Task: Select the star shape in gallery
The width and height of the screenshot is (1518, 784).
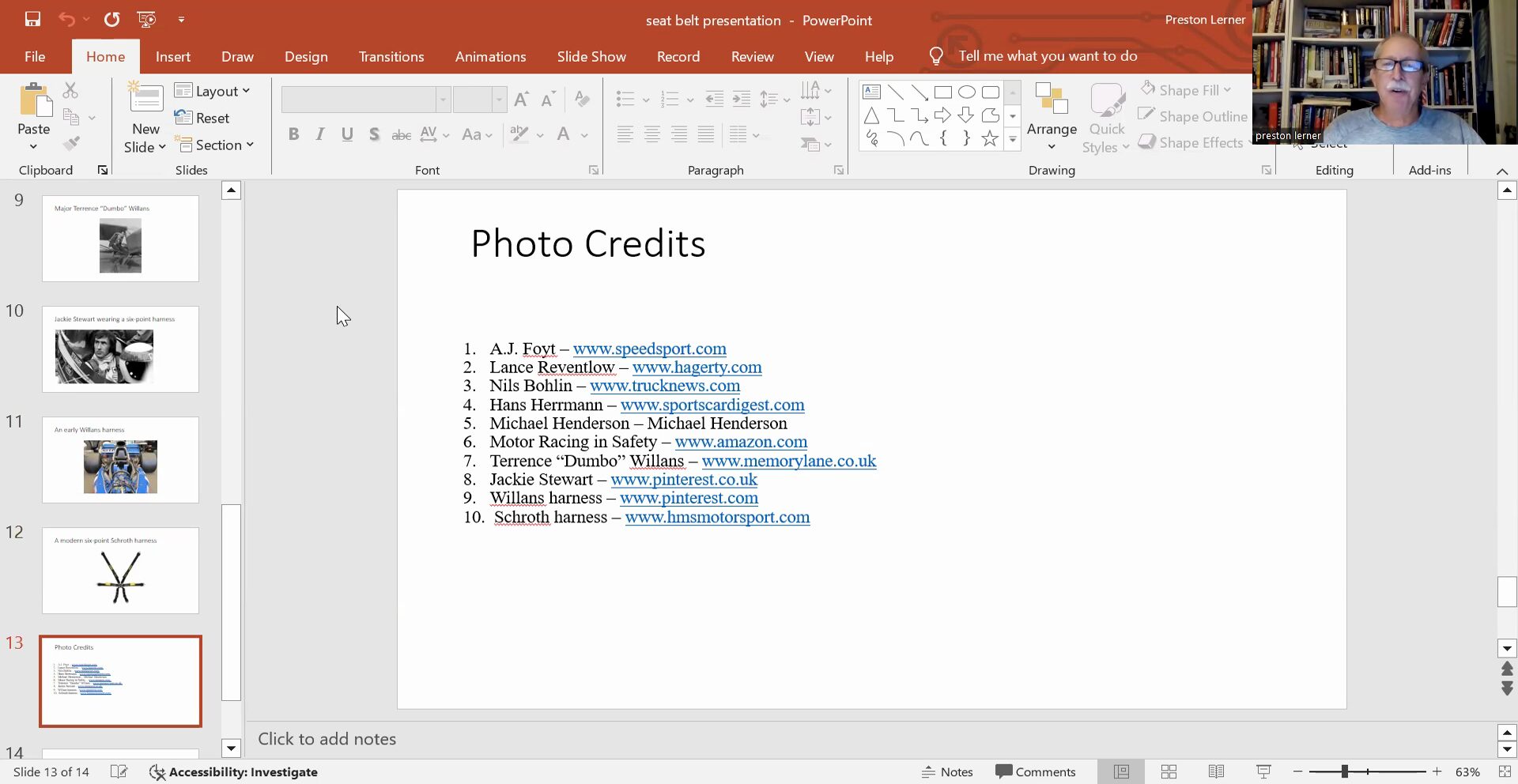Action: pos(989,139)
